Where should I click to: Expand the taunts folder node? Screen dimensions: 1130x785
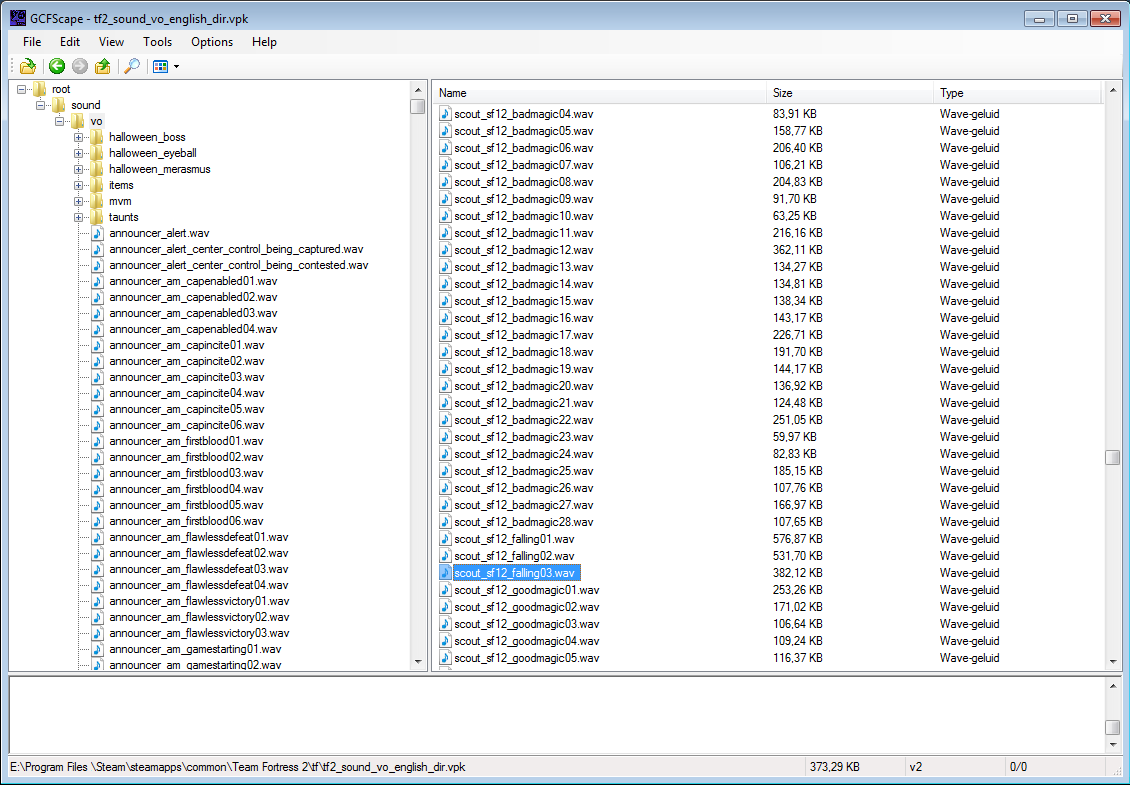pyautogui.click(x=78, y=217)
